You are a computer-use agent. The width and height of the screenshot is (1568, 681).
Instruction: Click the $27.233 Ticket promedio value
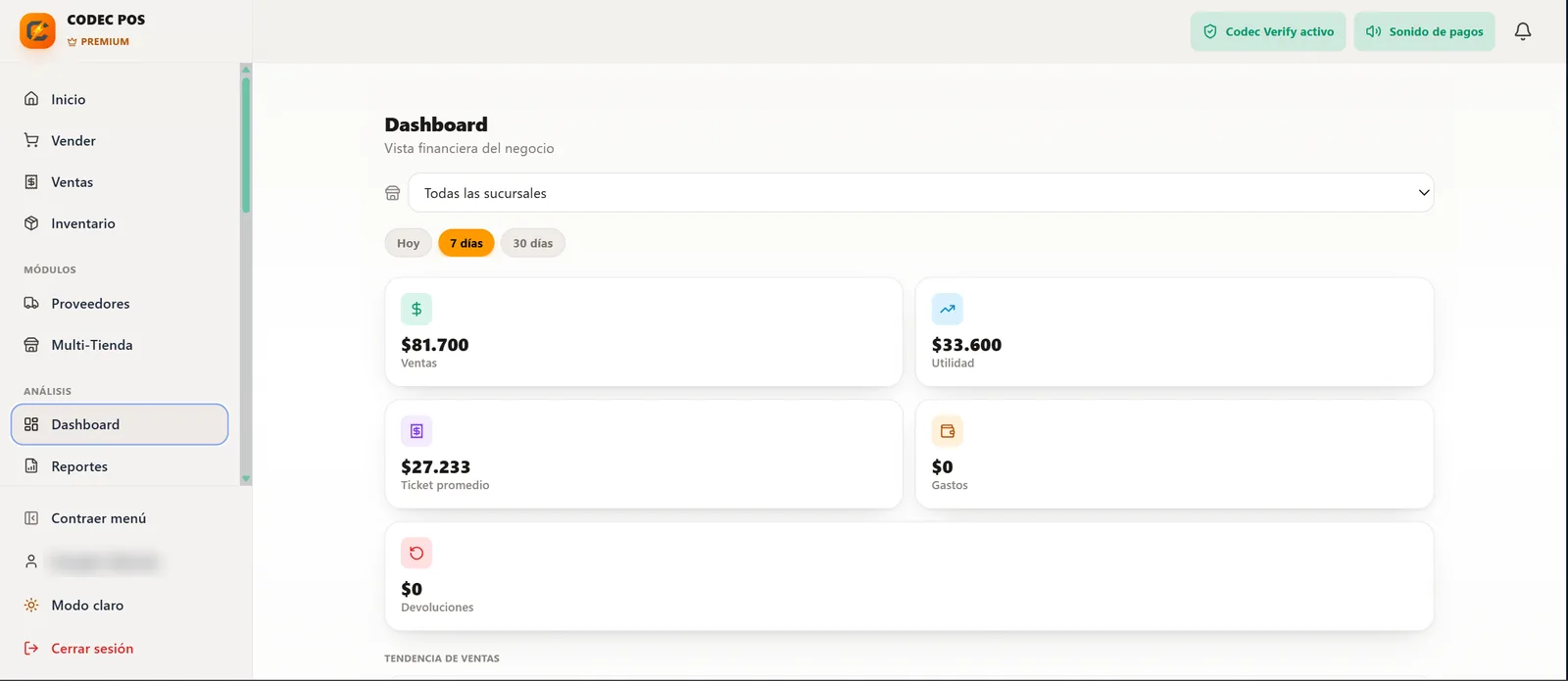click(x=436, y=467)
